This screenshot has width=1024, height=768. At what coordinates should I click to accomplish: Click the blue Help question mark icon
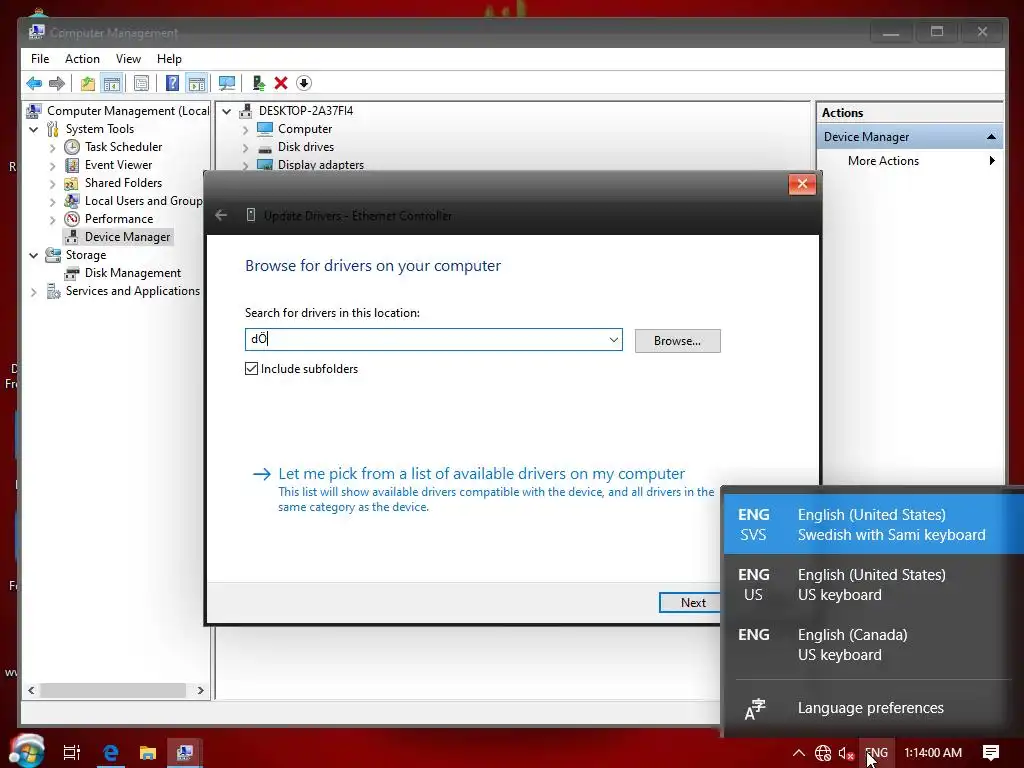(x=172, y=83)
